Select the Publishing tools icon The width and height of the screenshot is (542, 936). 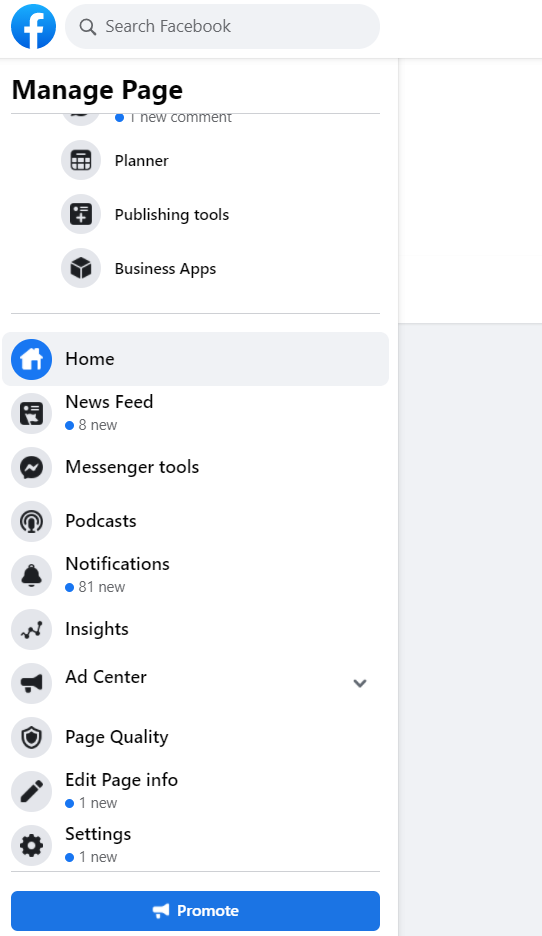click(x=81, y=214)
